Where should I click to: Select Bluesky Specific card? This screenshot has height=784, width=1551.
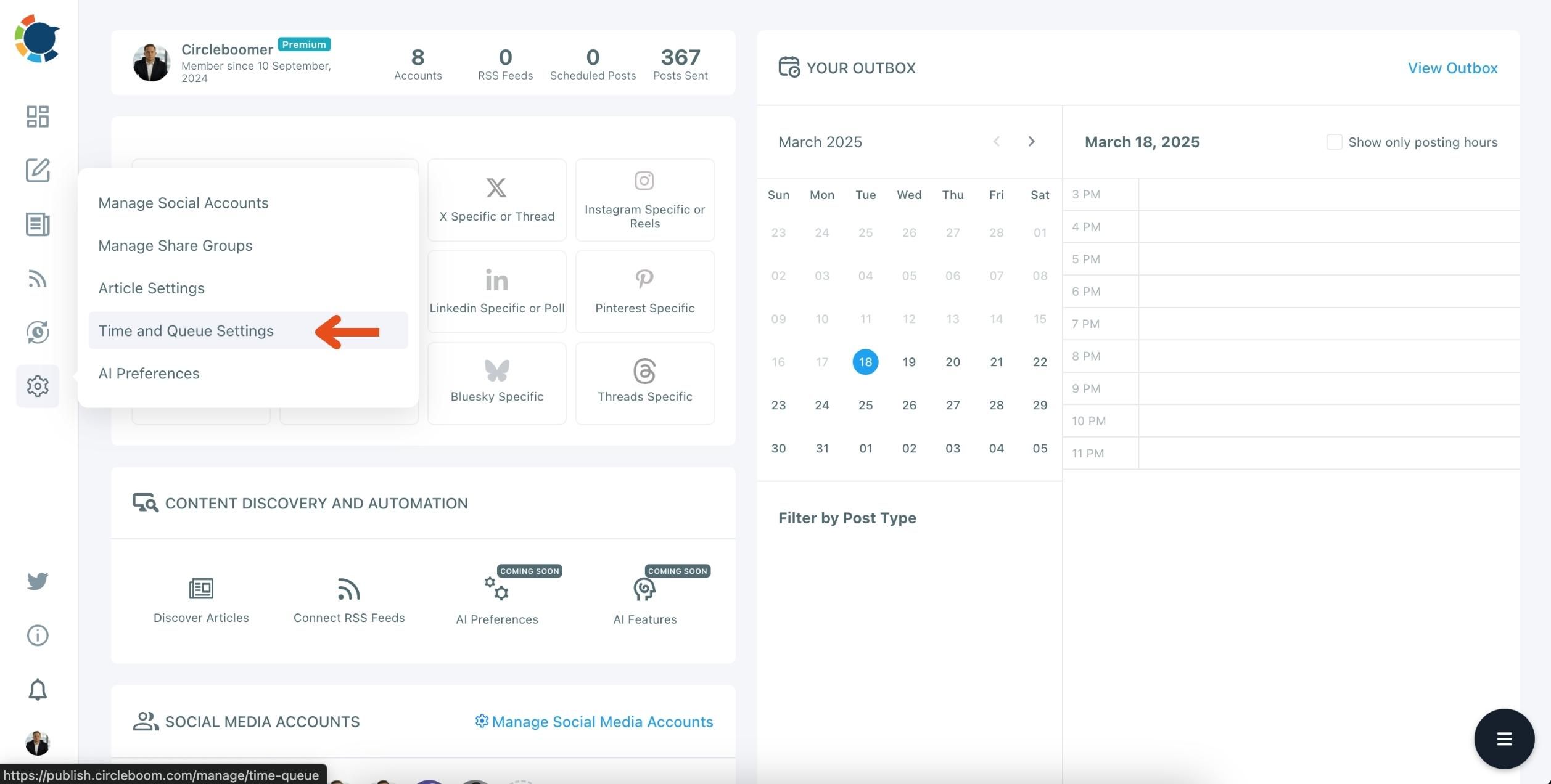click(x=497, y=383)
